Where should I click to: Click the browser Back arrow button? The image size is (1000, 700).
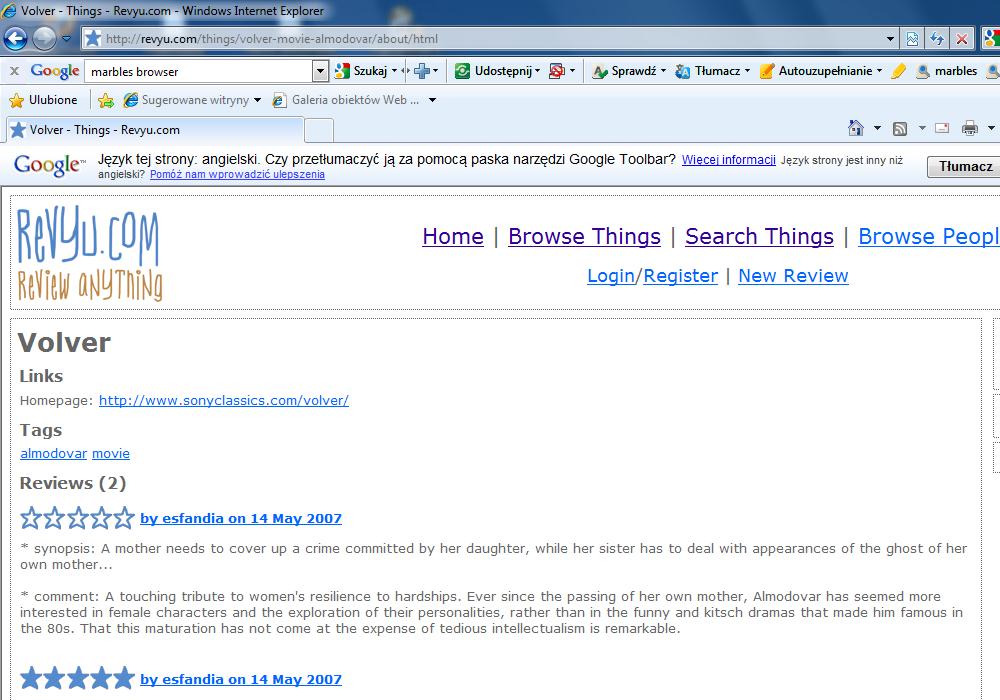coord(15,39)
